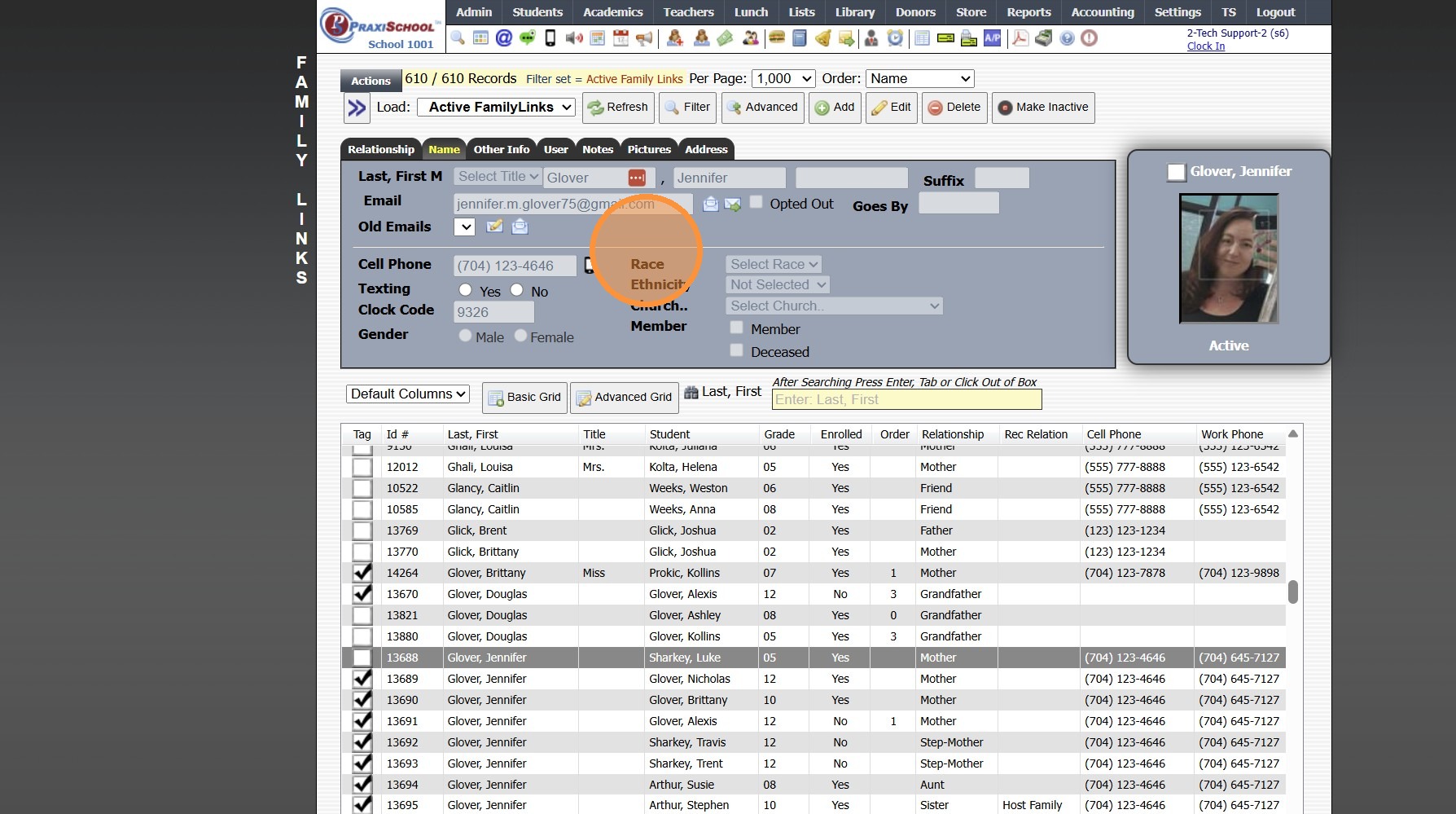Click the Last, First search input field

[x=906, y=400]
